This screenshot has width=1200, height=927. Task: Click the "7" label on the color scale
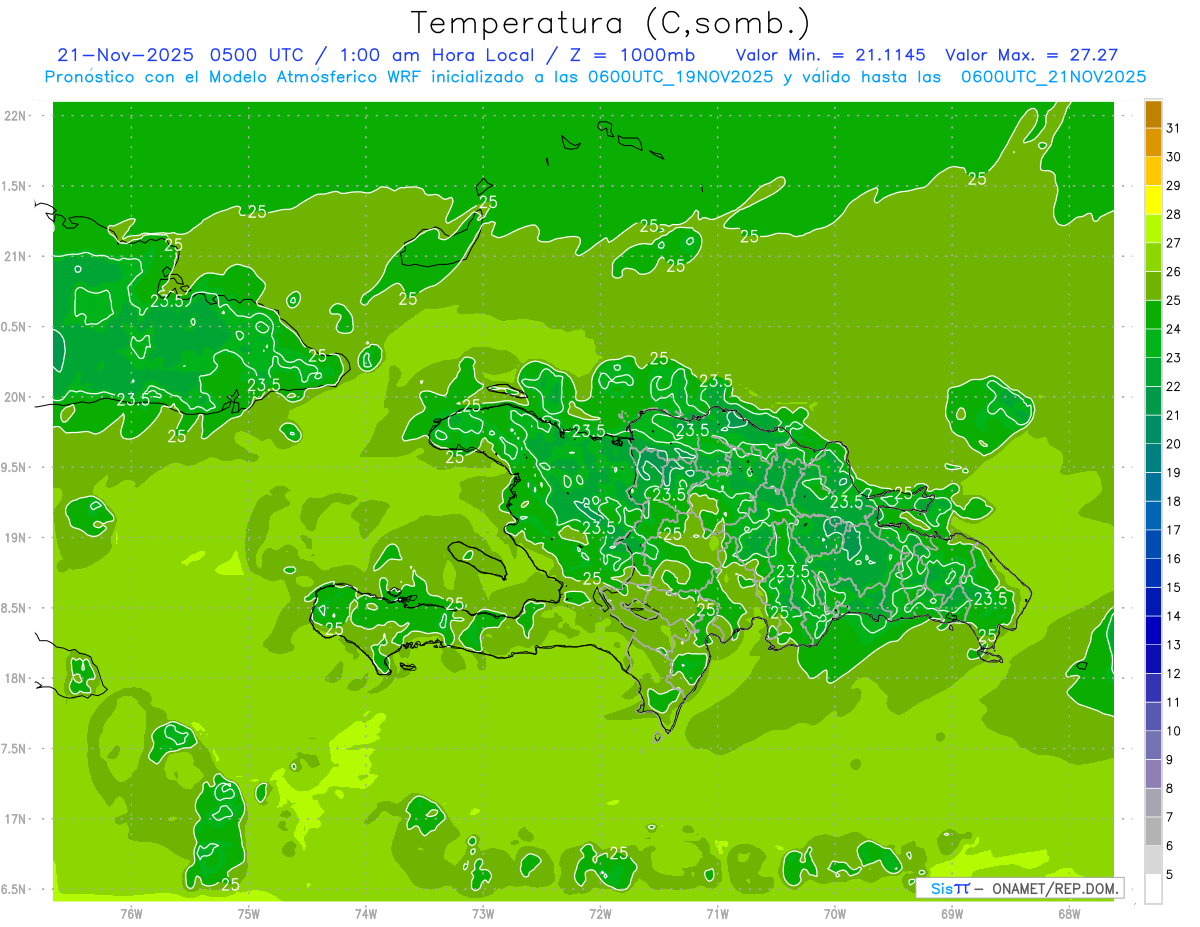1170,818
